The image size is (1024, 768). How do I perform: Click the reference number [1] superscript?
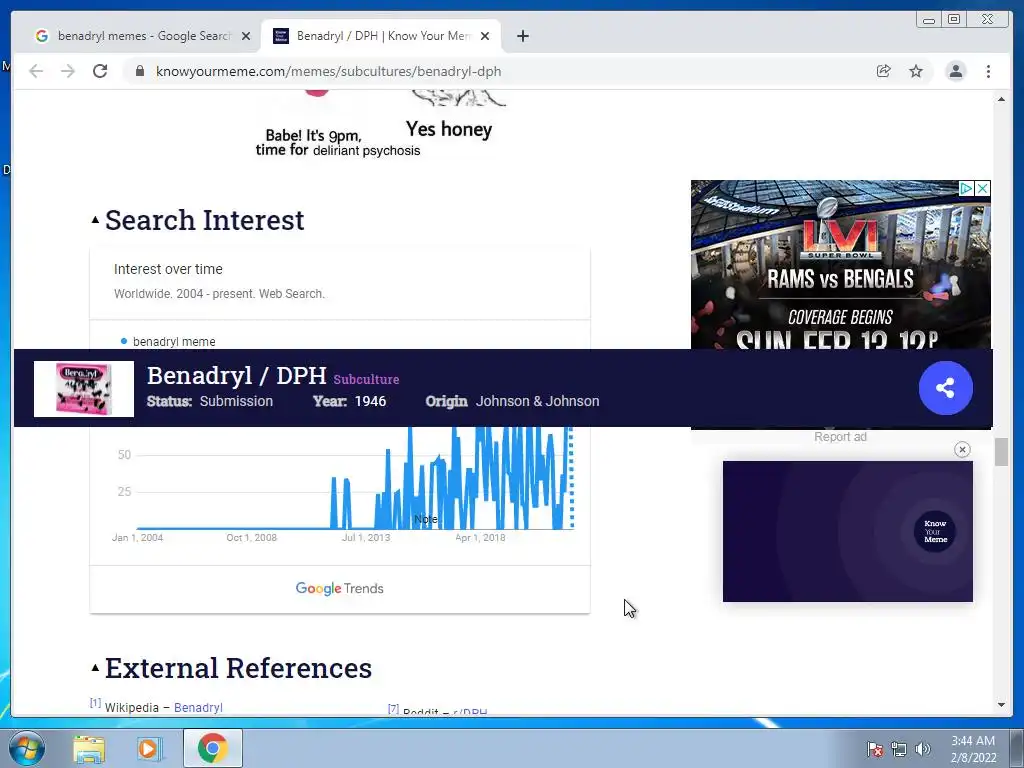pos(95,703)
